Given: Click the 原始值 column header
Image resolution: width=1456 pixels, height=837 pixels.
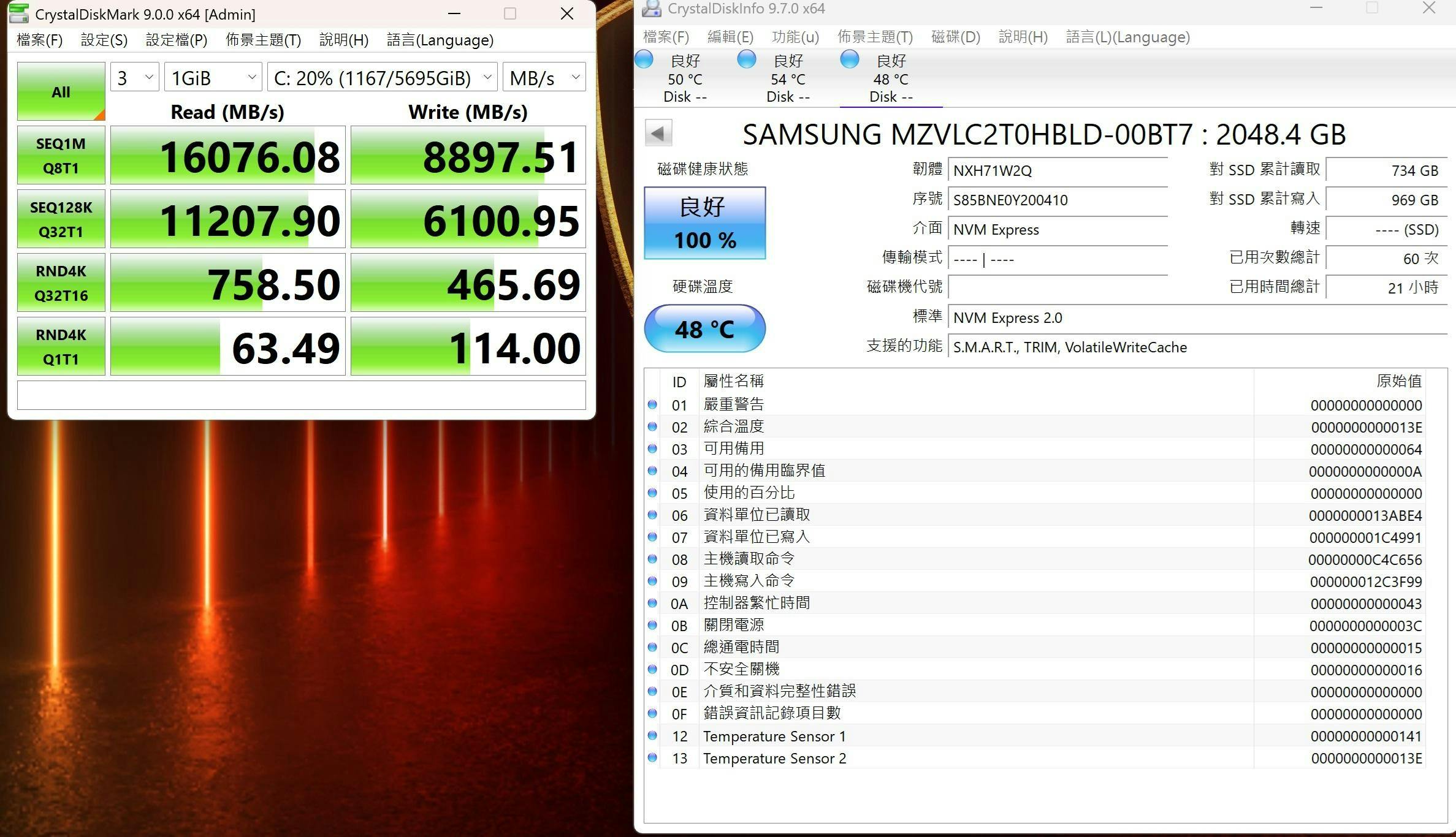Looking at the screenshot, I should (x=1340, y=381).
